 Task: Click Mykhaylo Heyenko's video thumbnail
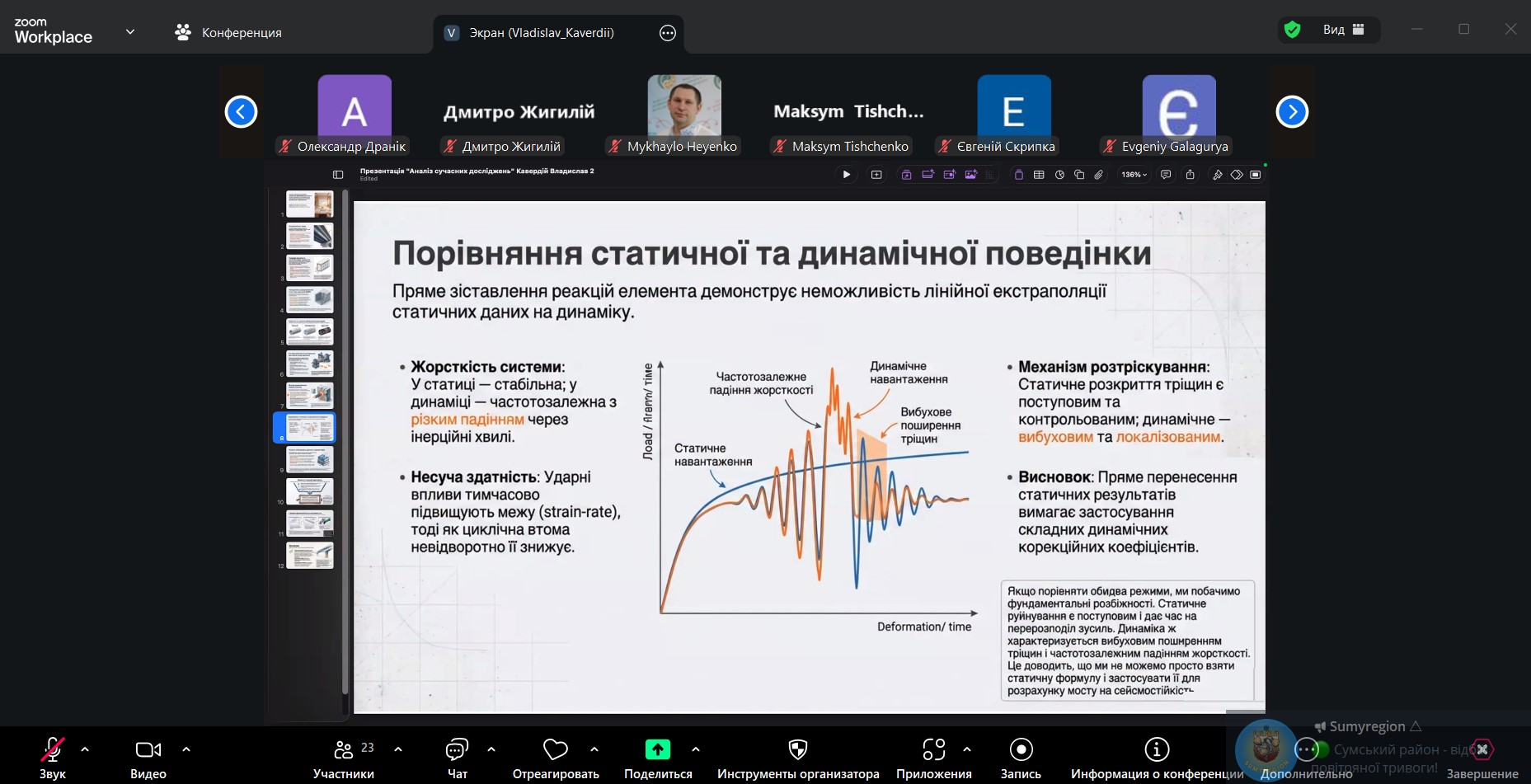(x=683, y=106)
